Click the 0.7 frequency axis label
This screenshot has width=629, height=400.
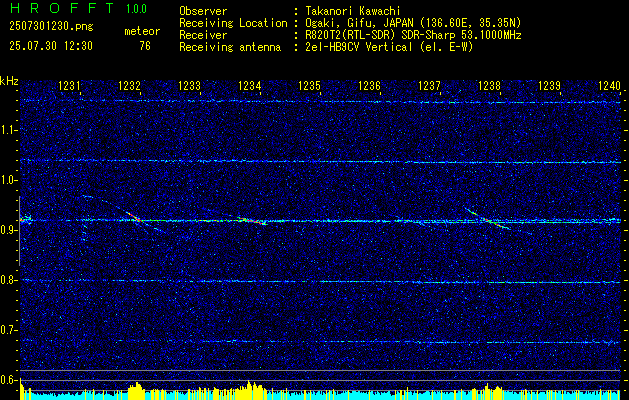[8, 330]
